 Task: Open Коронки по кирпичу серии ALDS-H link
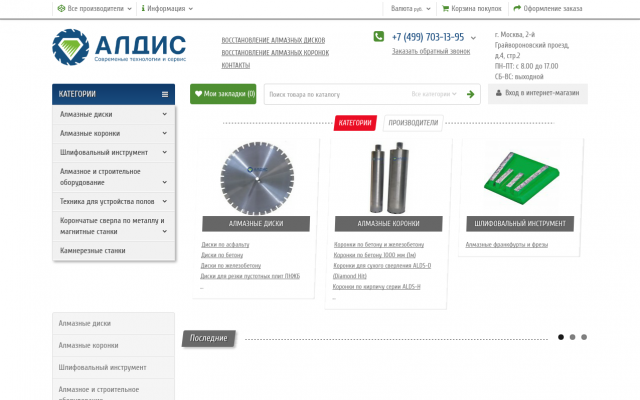point(376,287)
